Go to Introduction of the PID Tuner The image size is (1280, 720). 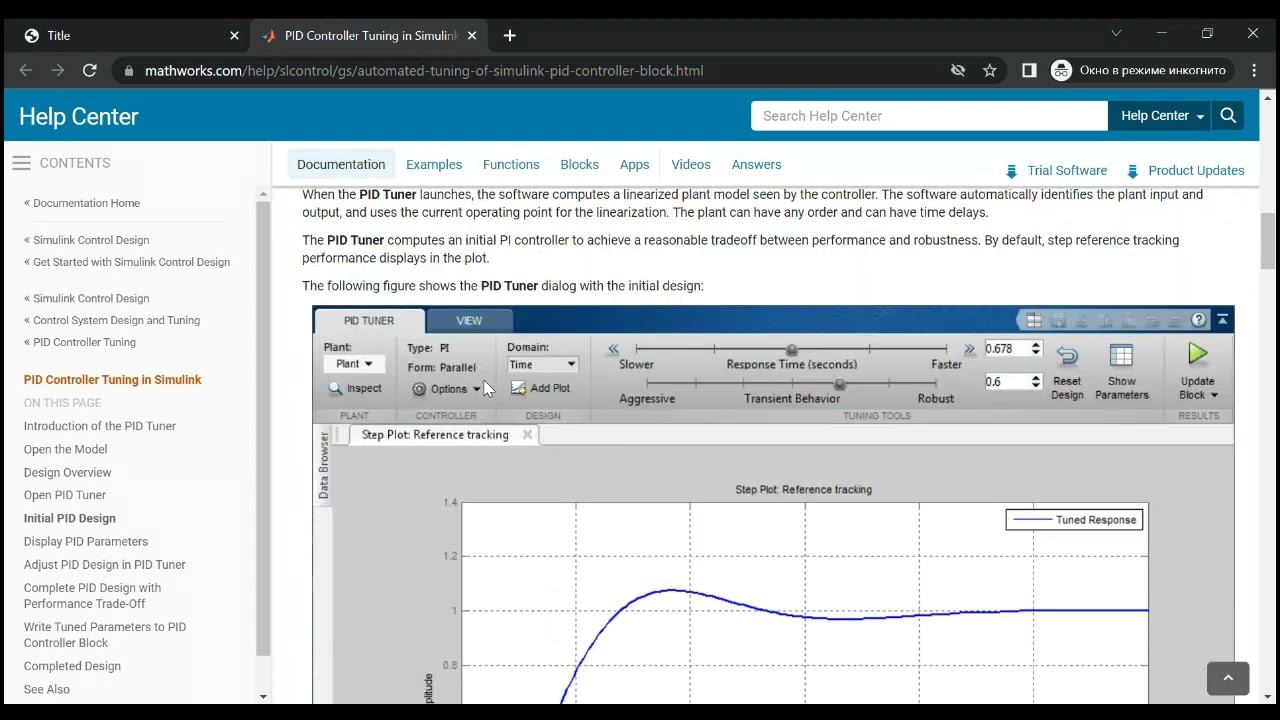coord(100,426)
